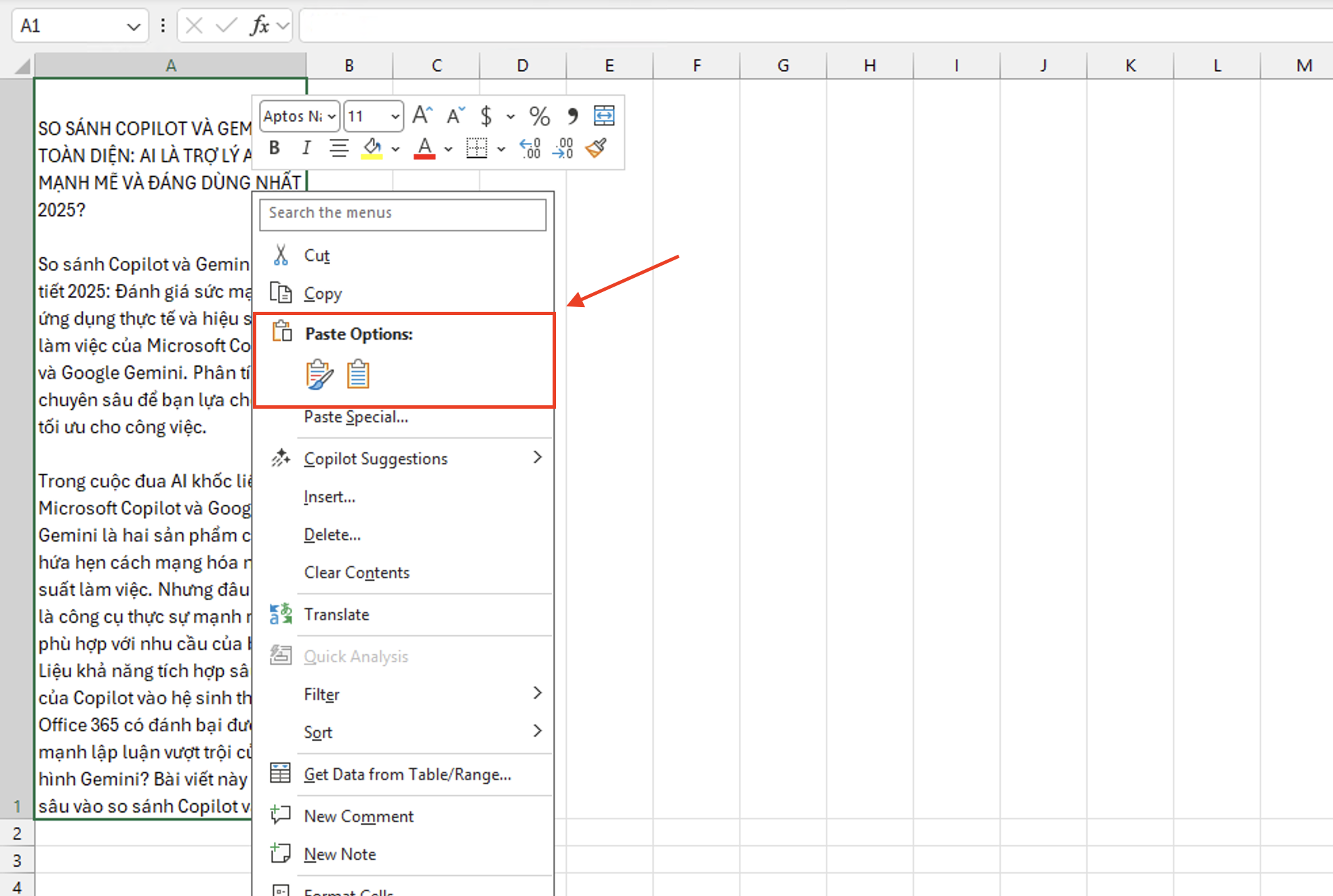This screenshot has height=896, width=1333.
Task: Open Paste Special dialog
Action: tap(356, 417)
